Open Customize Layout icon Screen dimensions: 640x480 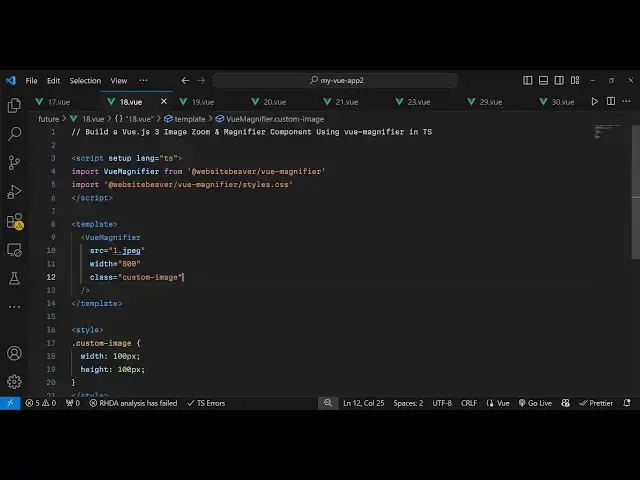coord(575,80)
